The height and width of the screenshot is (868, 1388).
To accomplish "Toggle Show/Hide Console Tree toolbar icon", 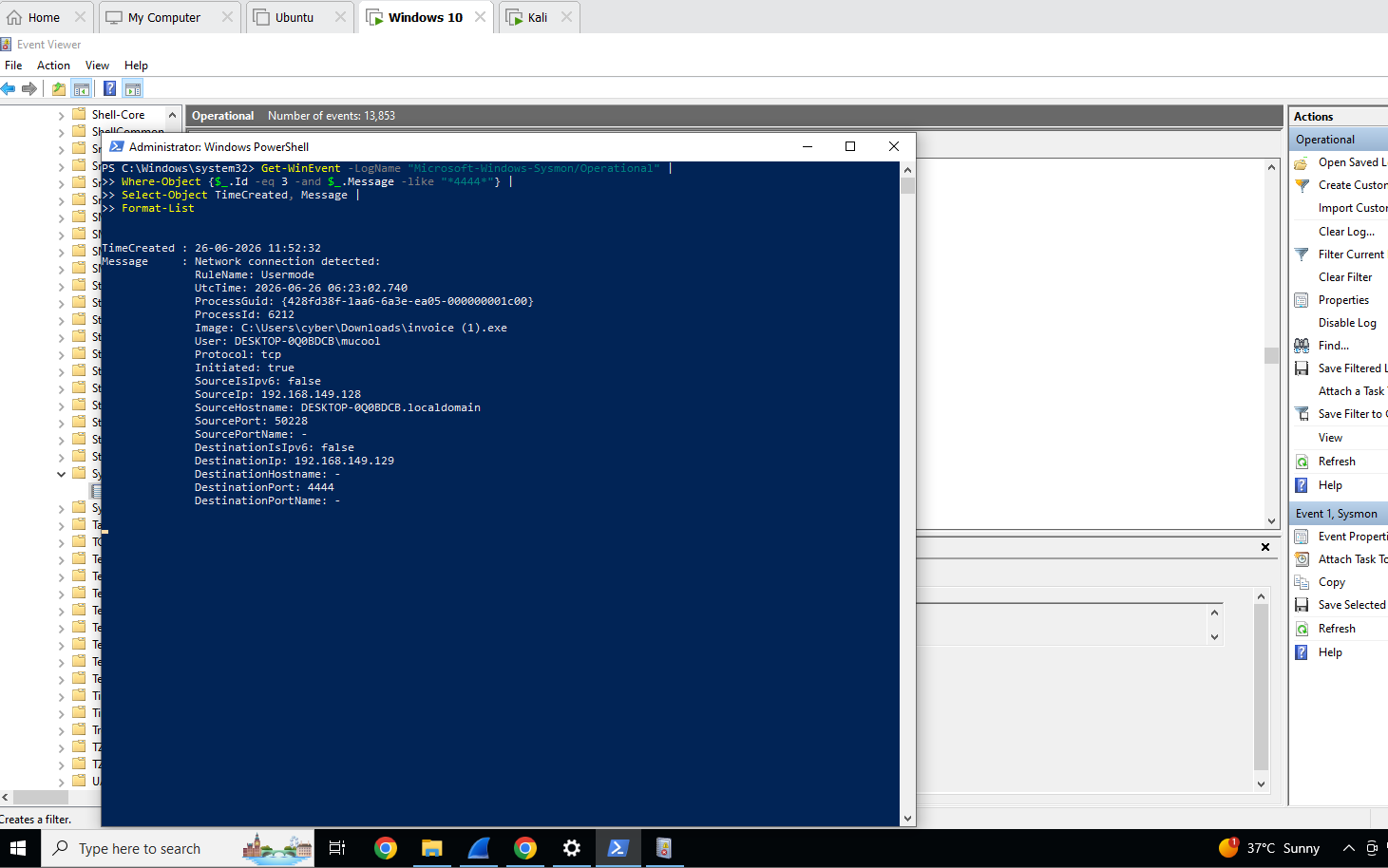I will click(x=82, y=88).
